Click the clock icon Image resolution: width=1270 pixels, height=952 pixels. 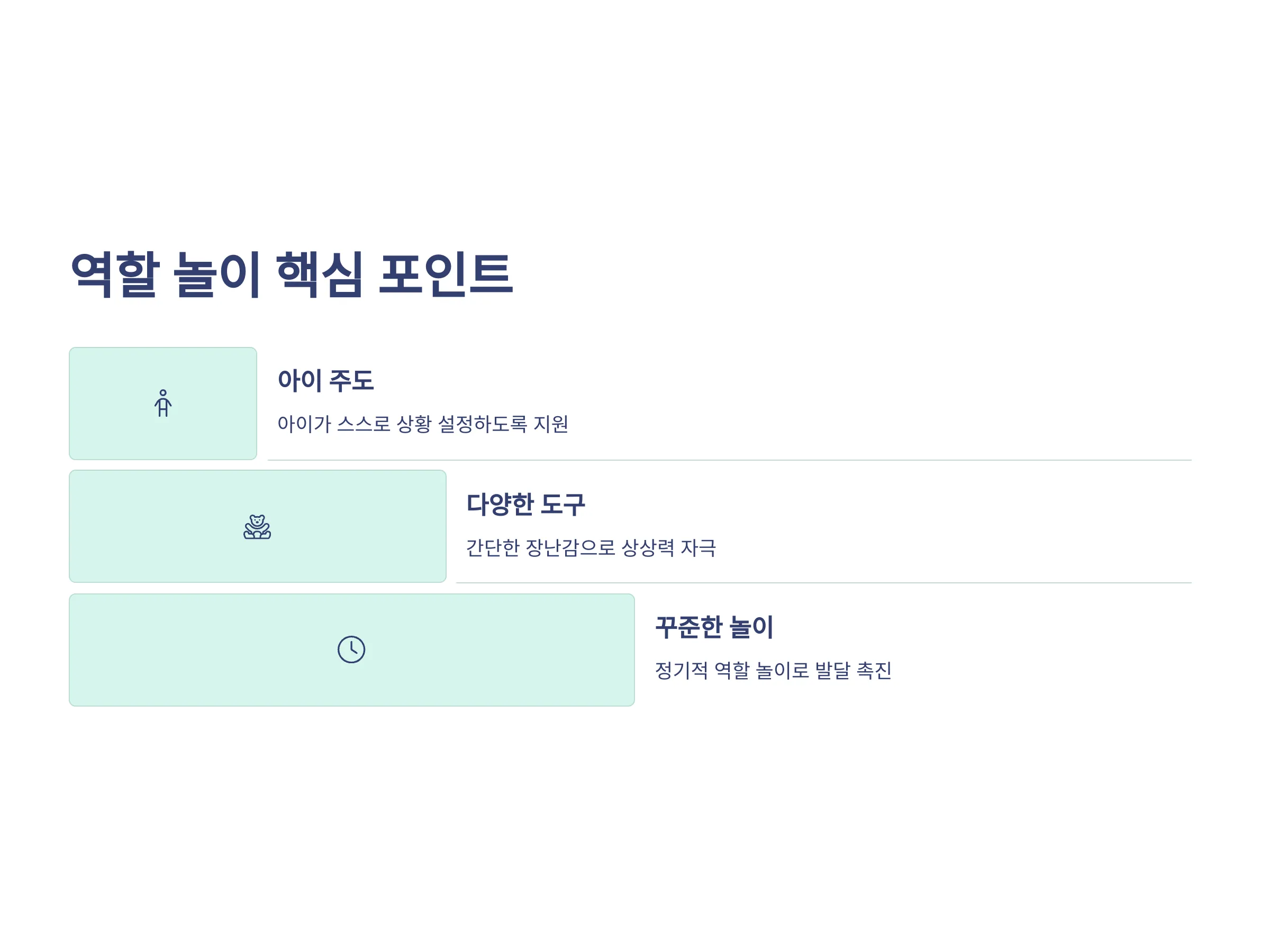[x=351, y=649]
